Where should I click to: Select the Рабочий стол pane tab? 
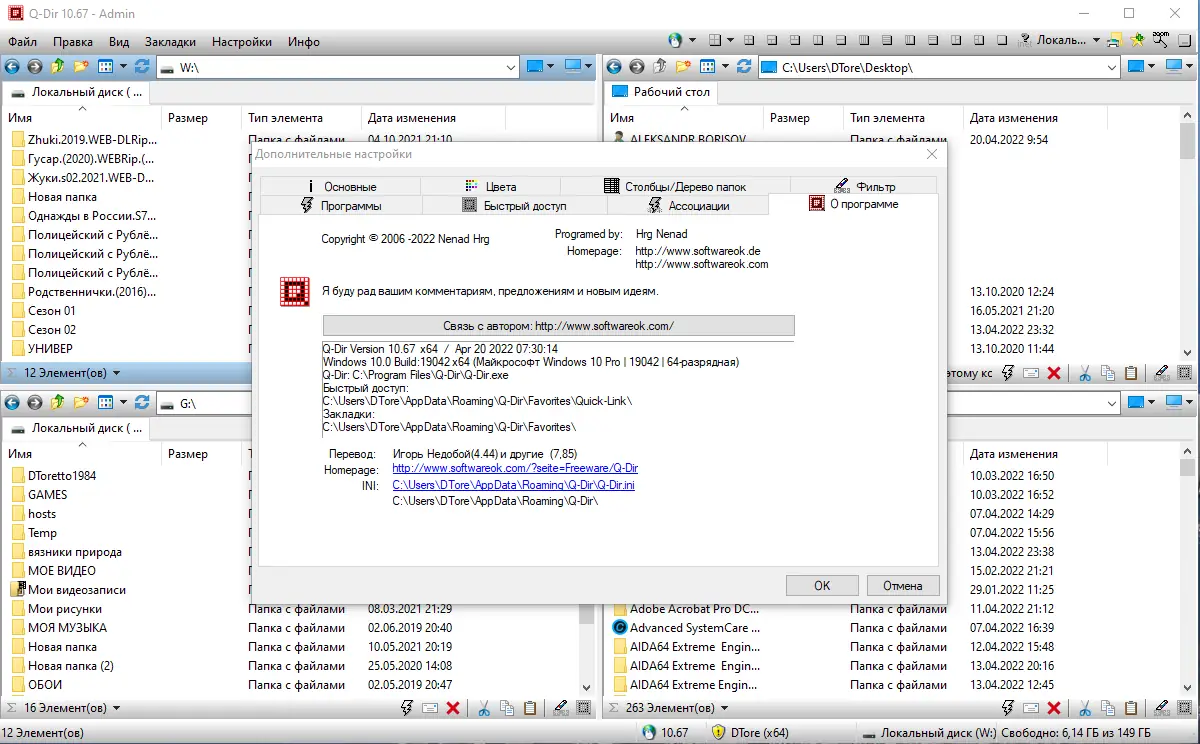coord(661,92)
